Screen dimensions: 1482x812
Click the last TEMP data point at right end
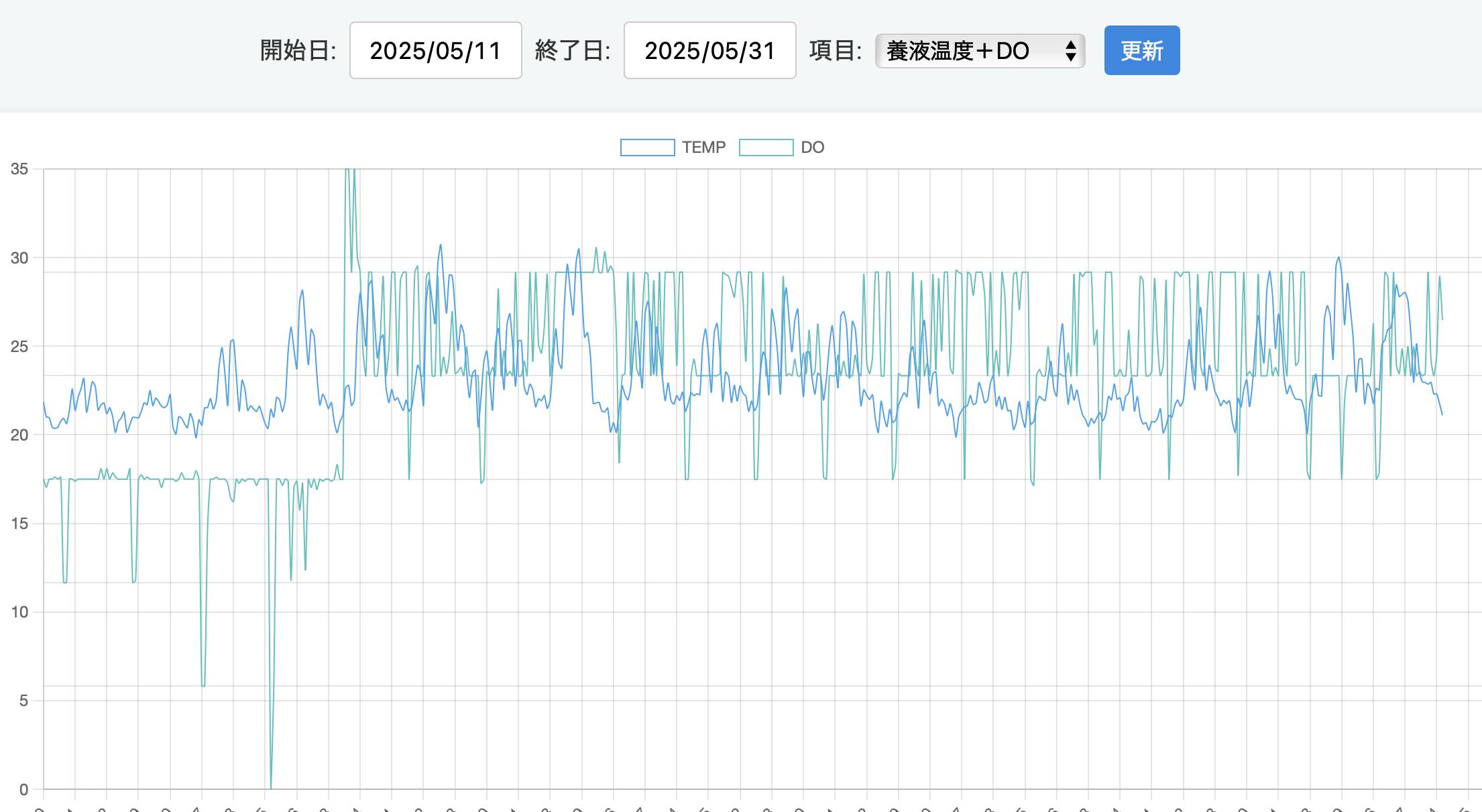click(x=1442, y=414)
